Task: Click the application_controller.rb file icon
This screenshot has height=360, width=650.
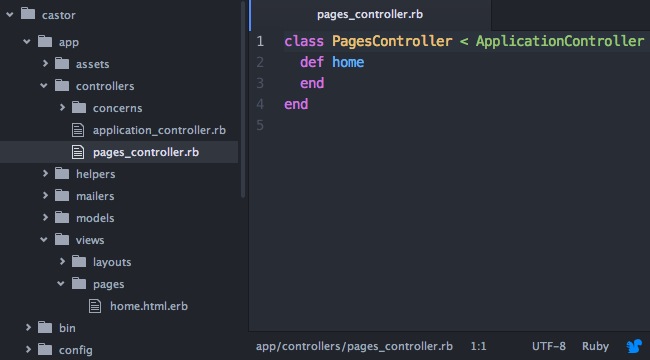Action: 78,130
